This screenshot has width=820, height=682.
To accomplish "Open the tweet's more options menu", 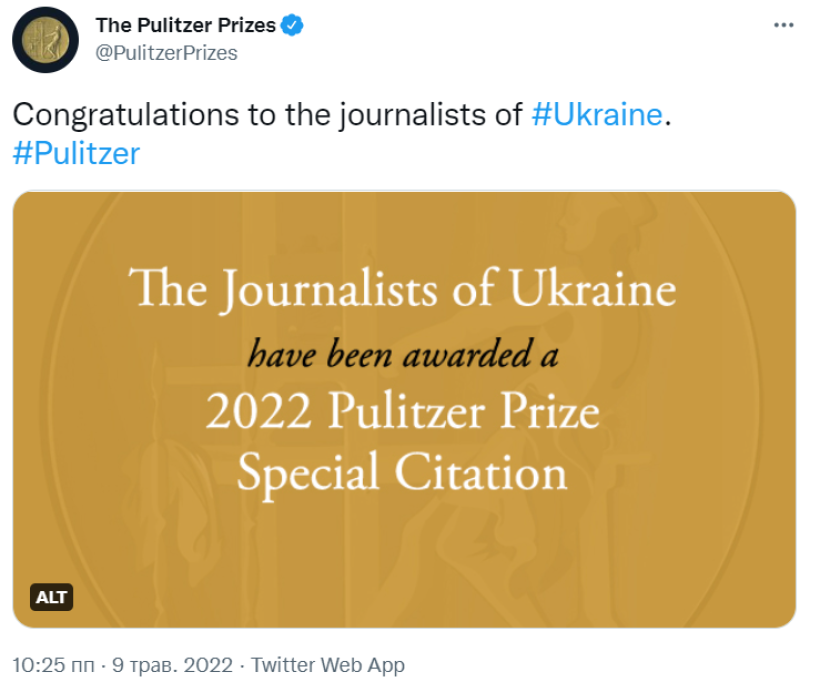I will pyautogui.click(x=783, y=25).
